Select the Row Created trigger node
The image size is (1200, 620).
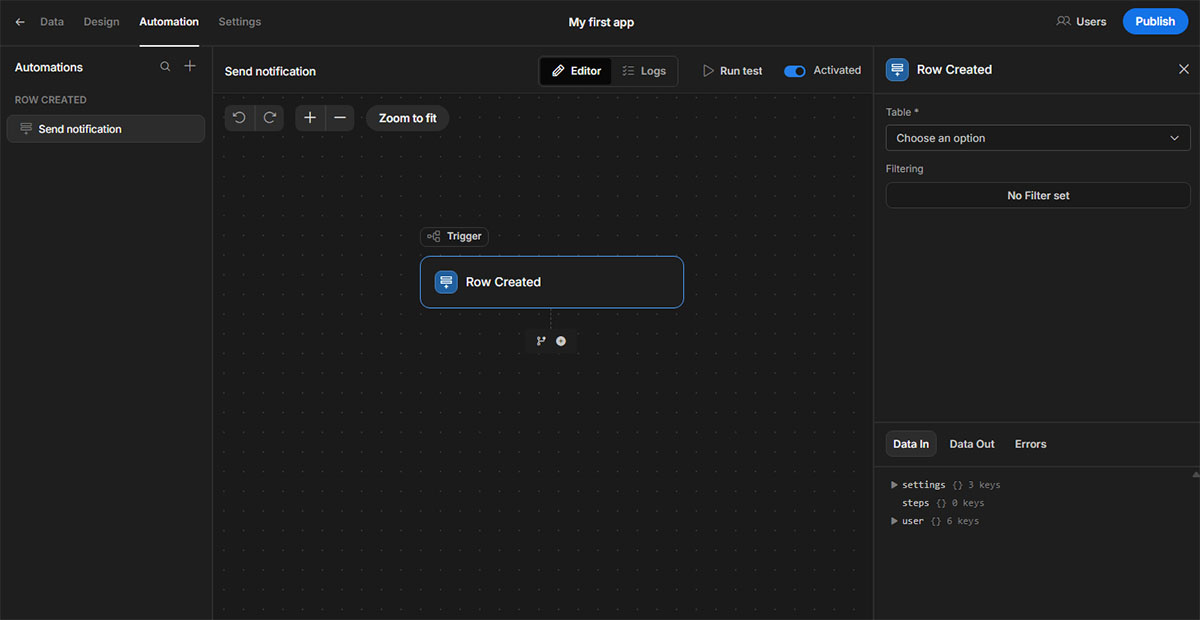click(551, 282)
